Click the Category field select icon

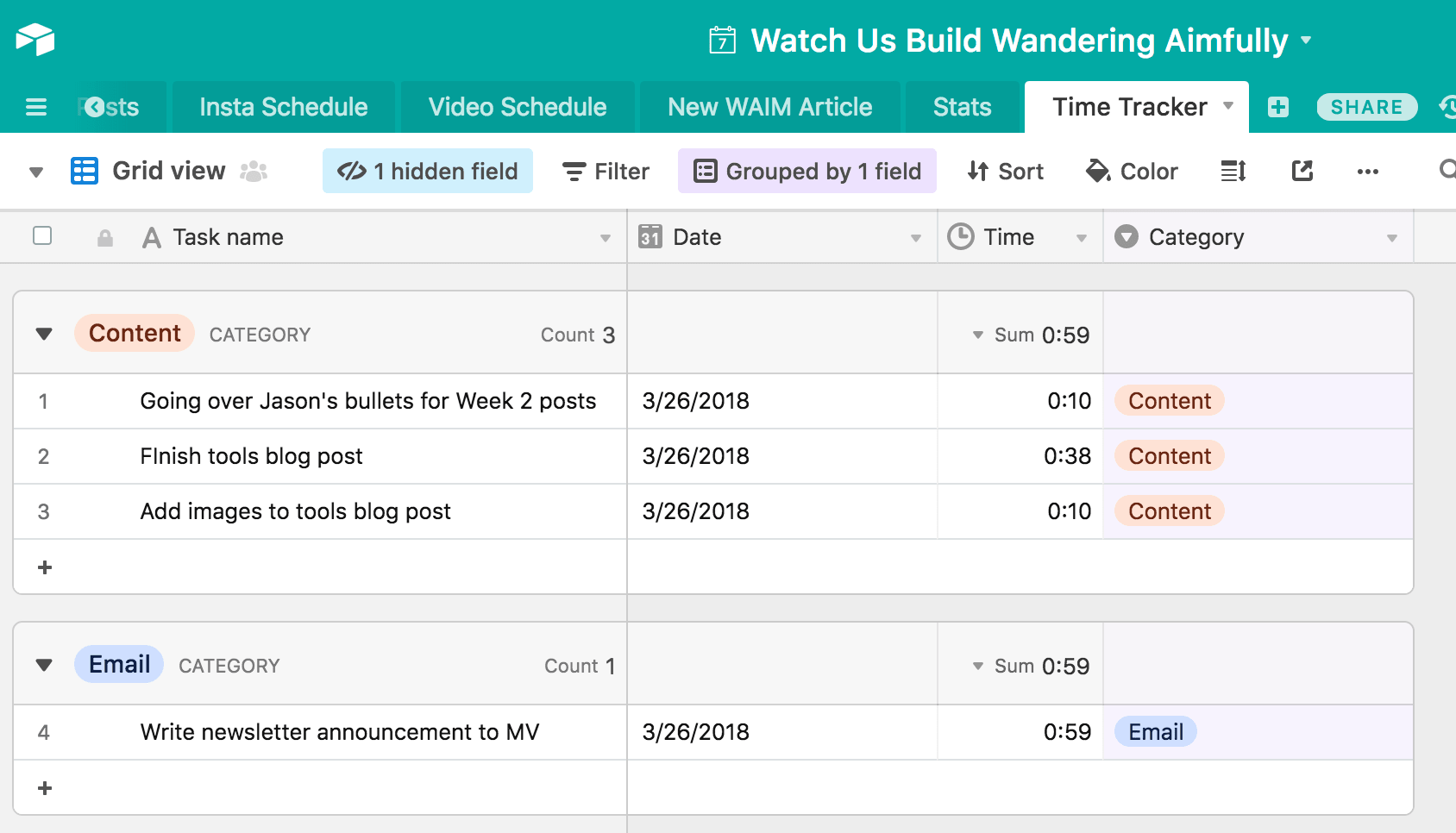tap(1127, 236)
